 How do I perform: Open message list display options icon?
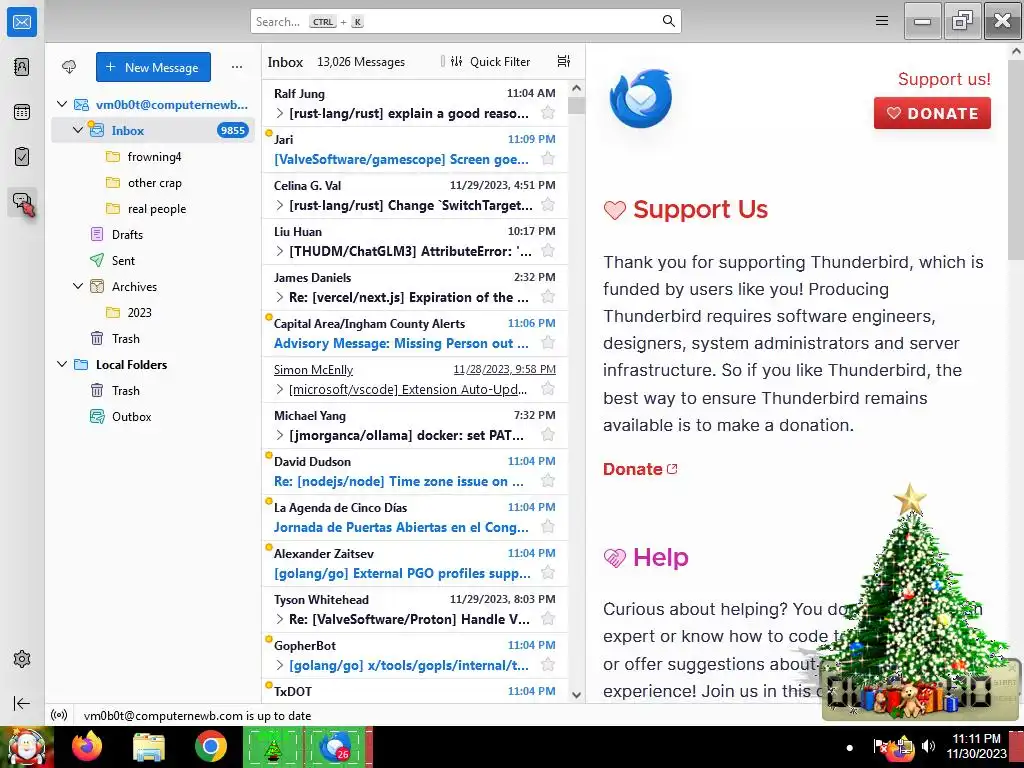tap(564, 61)
